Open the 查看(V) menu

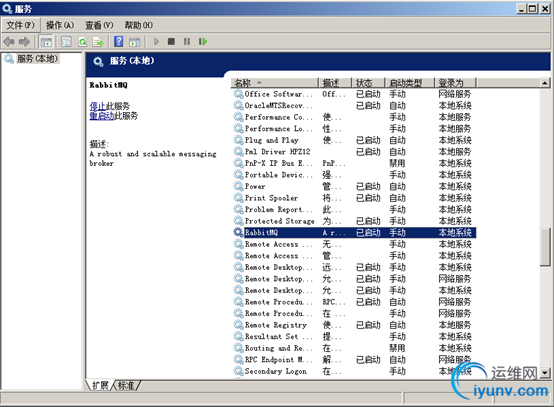coord(99,25)
